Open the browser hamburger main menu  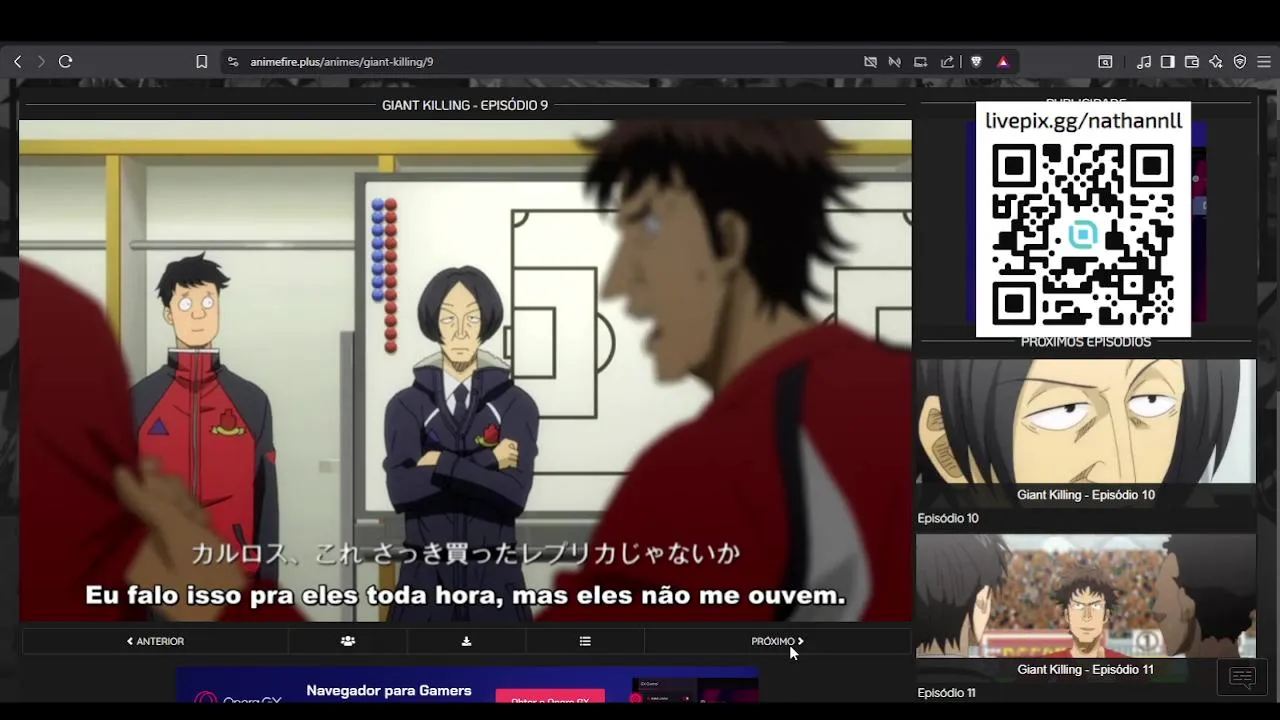click(1264, 62)
